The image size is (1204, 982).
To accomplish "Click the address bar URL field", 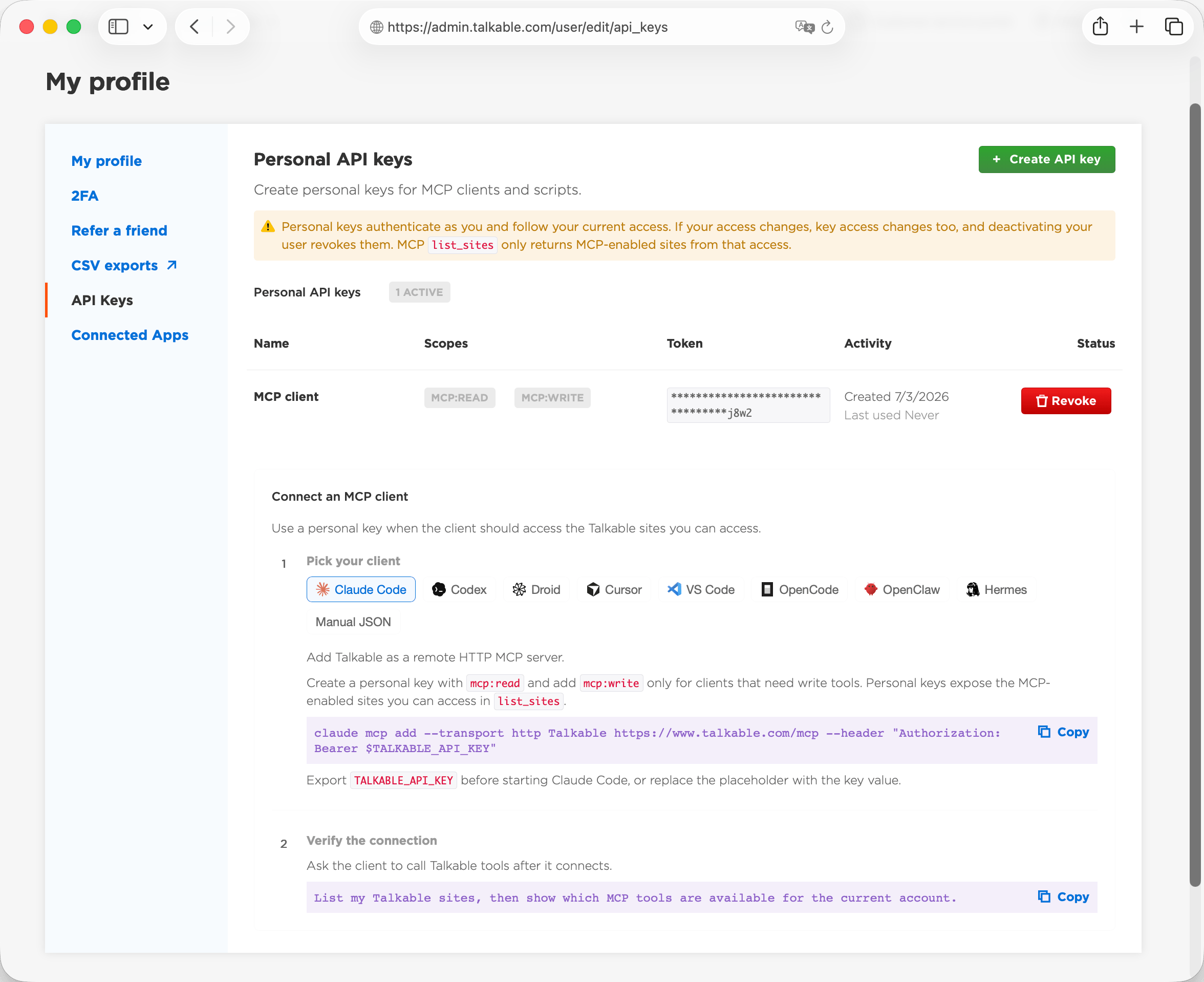I will click(601, 27).
